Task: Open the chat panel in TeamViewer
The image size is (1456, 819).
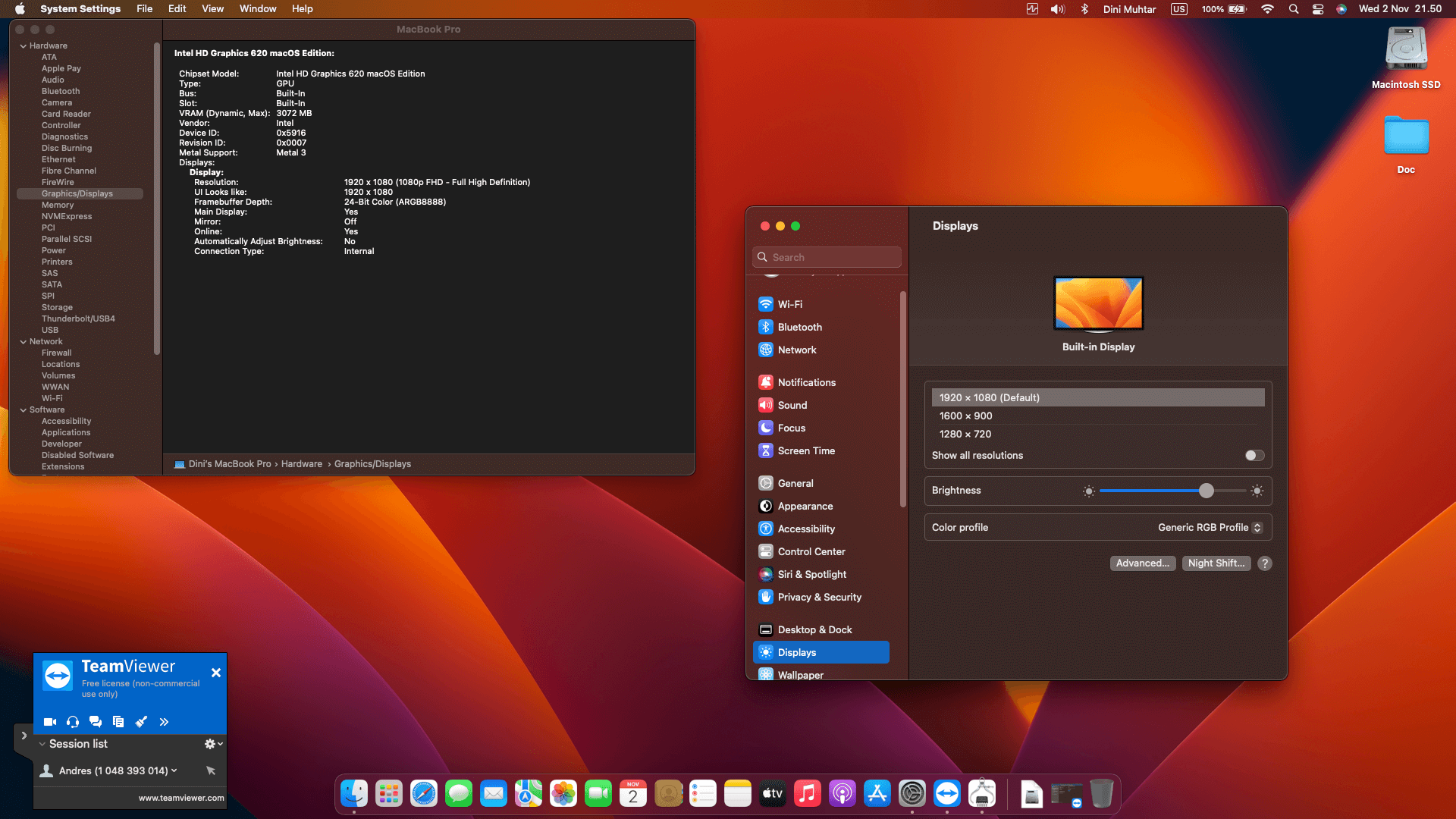Action: pos(96,722)
